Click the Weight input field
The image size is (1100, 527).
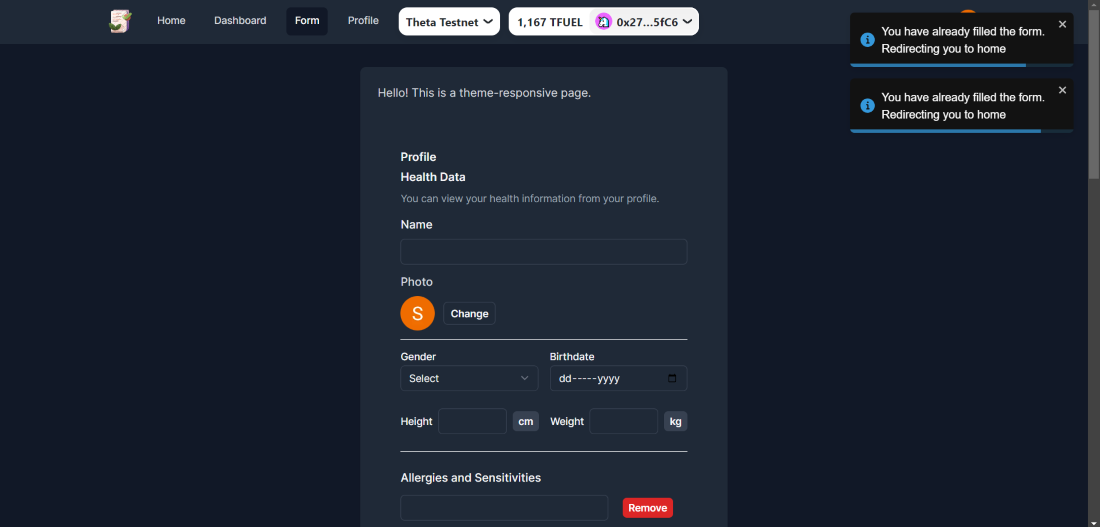click(623, 422)
